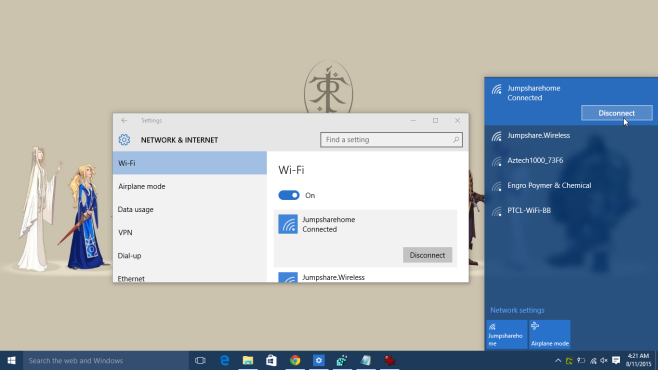Click the muted volume tray icon

(604, 360)
